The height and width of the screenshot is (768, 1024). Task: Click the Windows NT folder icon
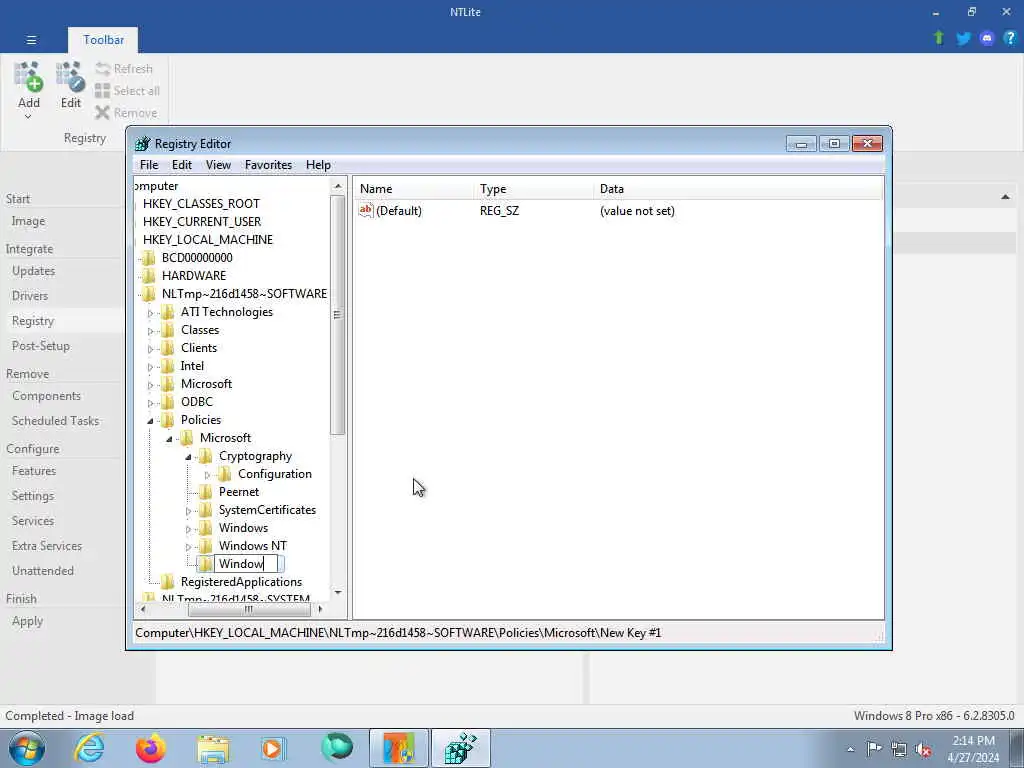coord(205,545)
